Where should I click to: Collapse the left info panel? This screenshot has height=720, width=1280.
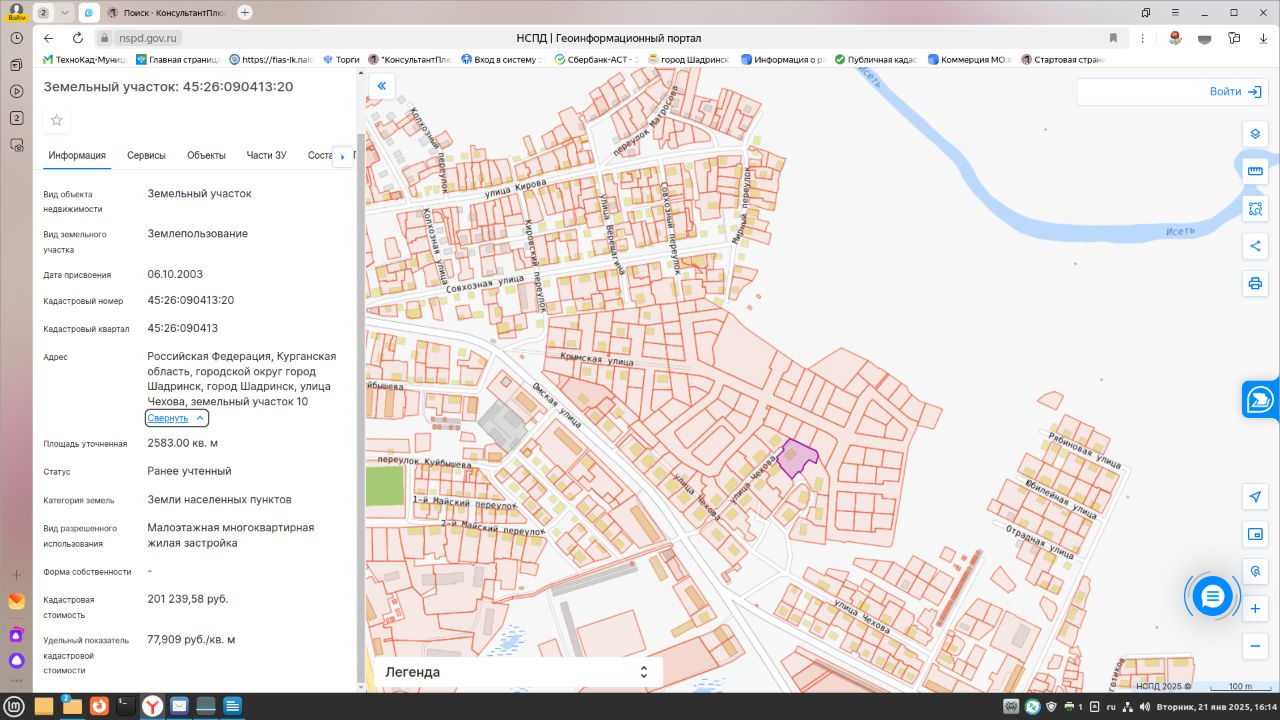click(381, 86)
